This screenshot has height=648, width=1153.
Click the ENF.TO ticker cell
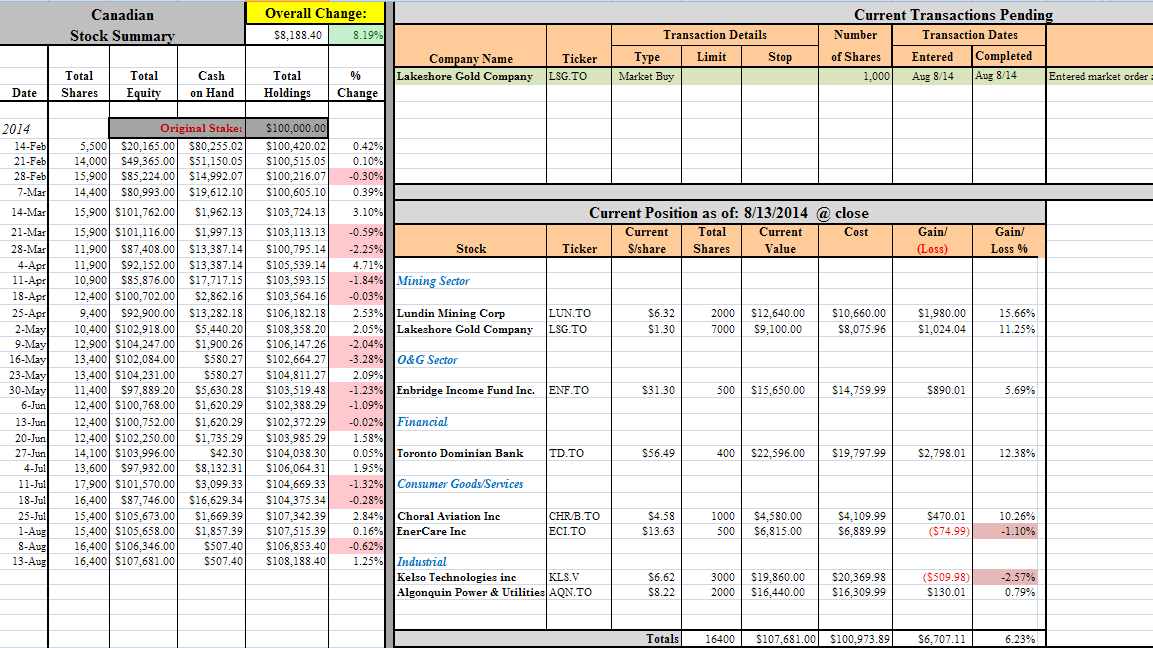(568, 391)
